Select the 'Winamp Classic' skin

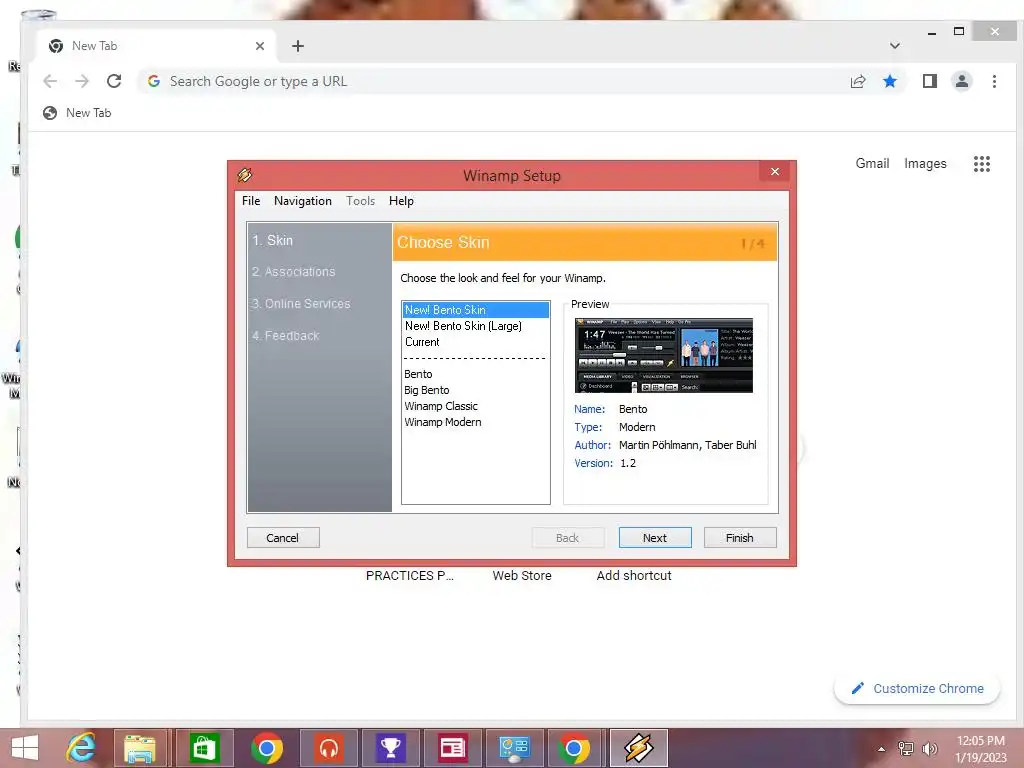[x=475, y=406]
